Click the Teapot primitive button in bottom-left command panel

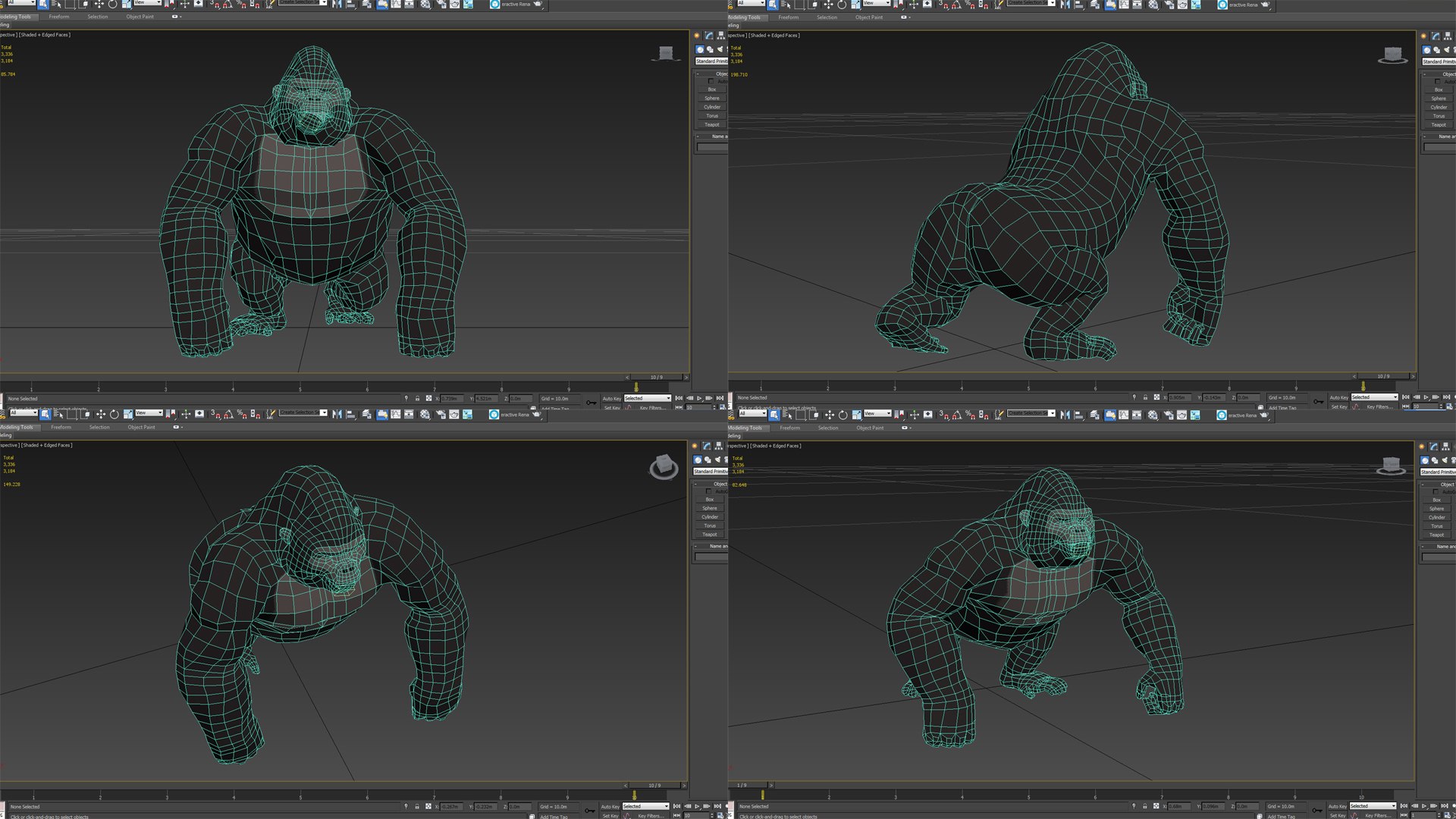tap(709, 535)
